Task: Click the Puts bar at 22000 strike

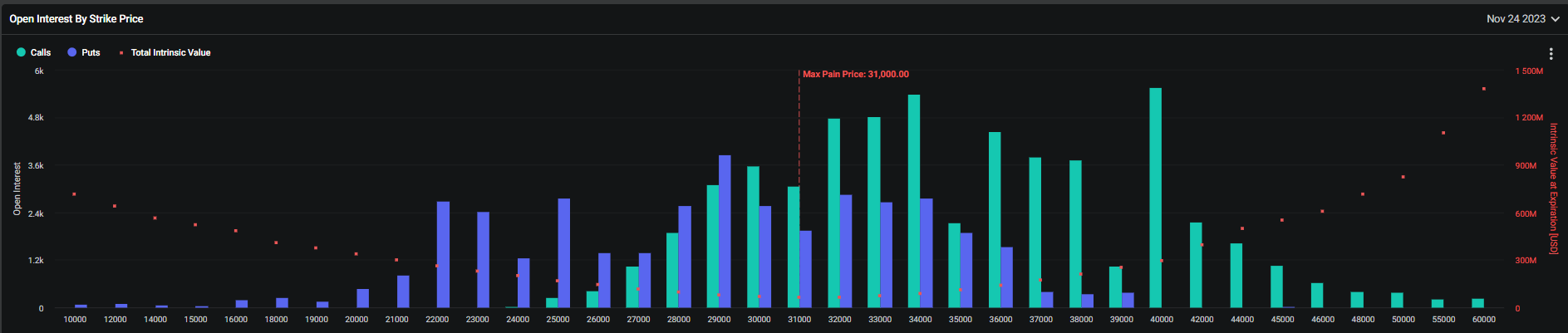Action: click(443, 254)
